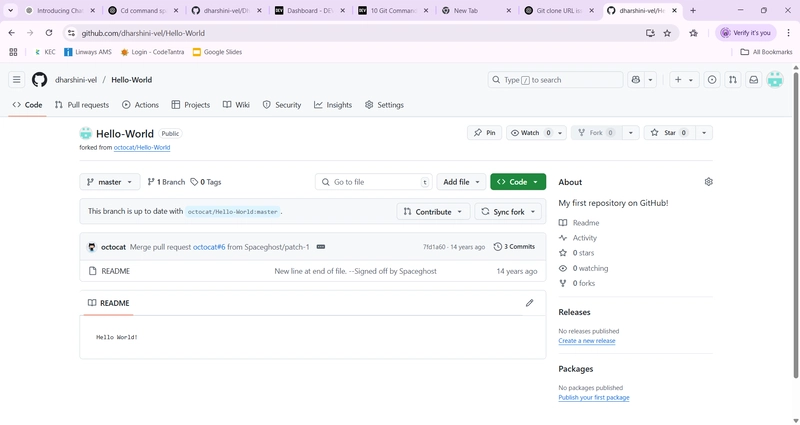This screenshot has height=425, width=800.
Task: Open octocat author link in commit row
Action: pos(113,247)
